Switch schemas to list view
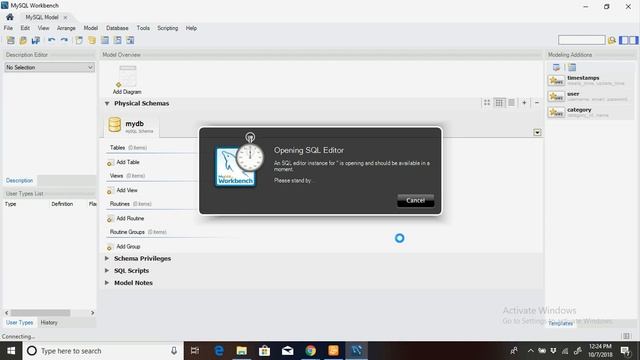Screen dimensions: 640x360 (x=511, y=103)
